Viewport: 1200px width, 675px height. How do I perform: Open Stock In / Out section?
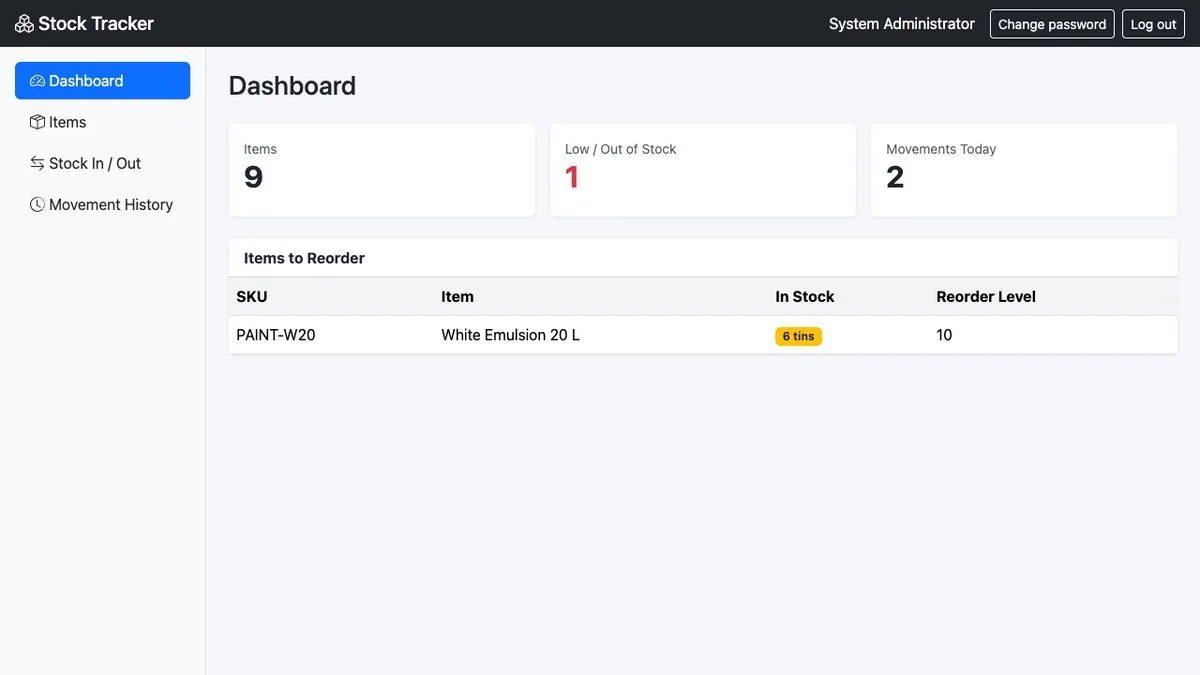pos(102,163)
